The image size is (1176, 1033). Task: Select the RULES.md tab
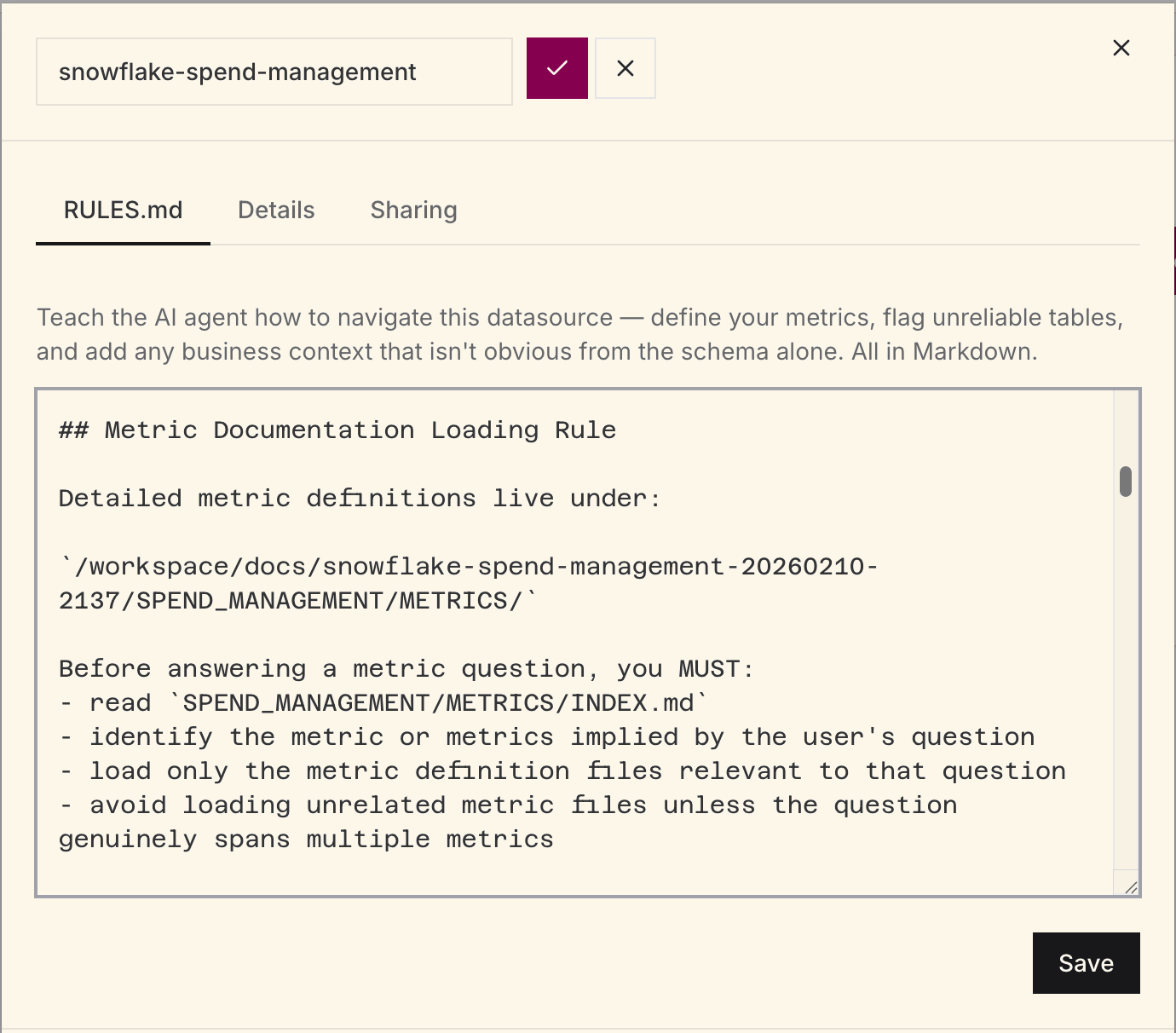123,210
